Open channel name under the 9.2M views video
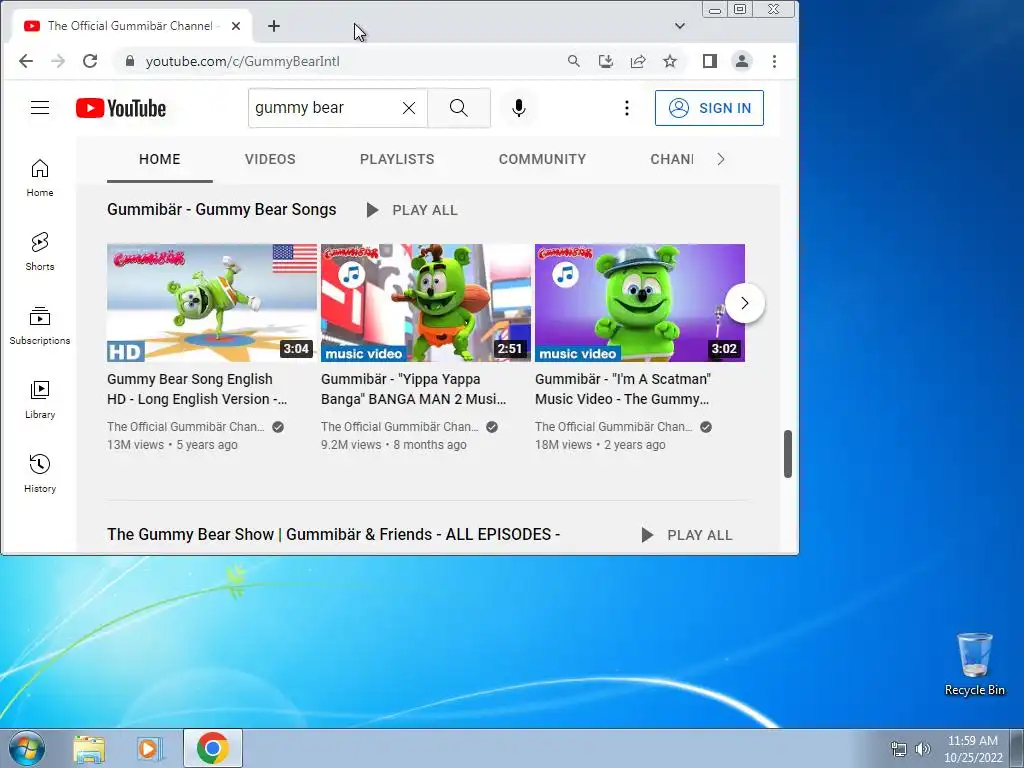Image resolution: width=1024 pixels, height=768 pixels. (x=399, y=426)
